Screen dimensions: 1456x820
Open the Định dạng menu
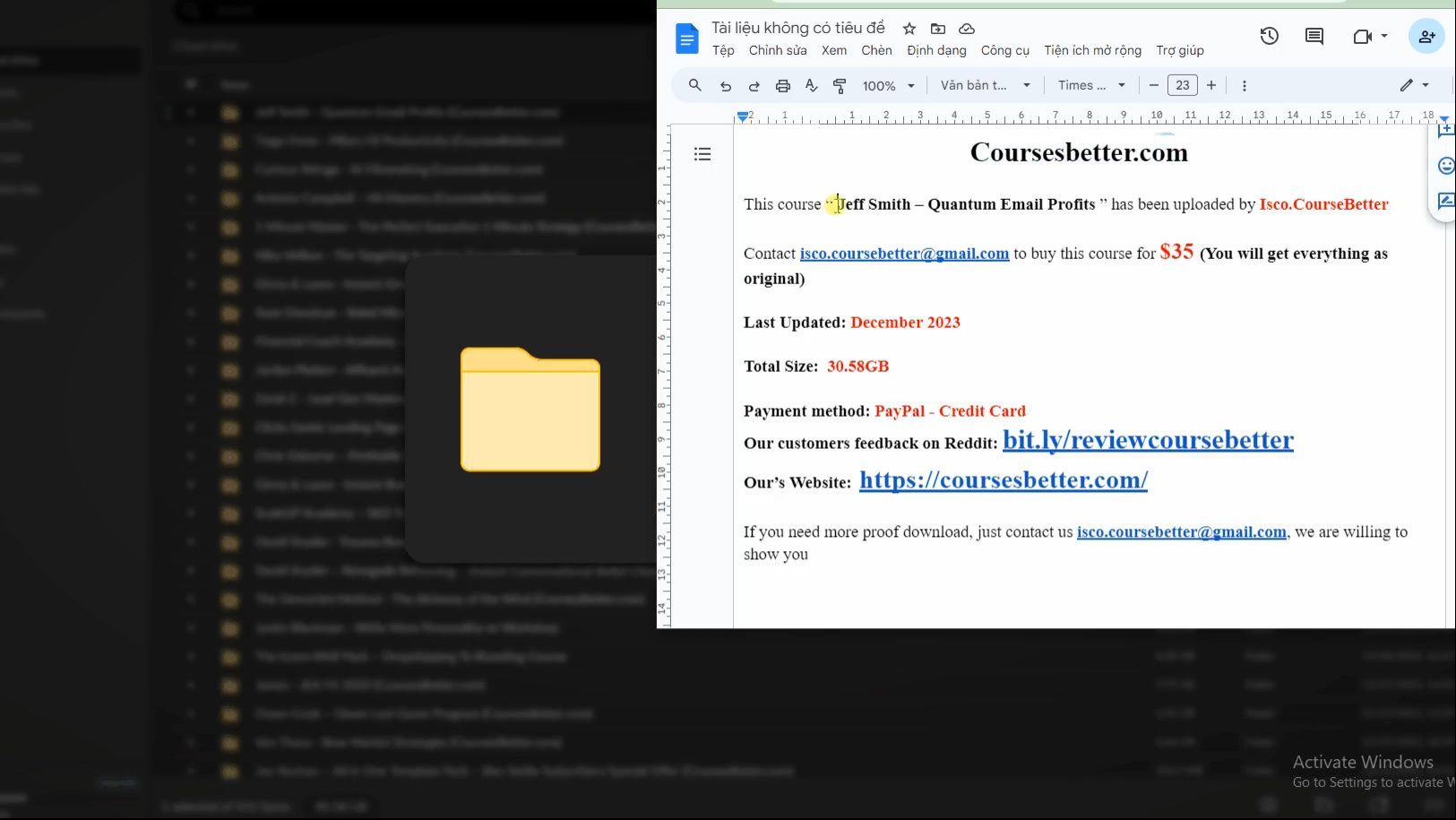[936, 50]
